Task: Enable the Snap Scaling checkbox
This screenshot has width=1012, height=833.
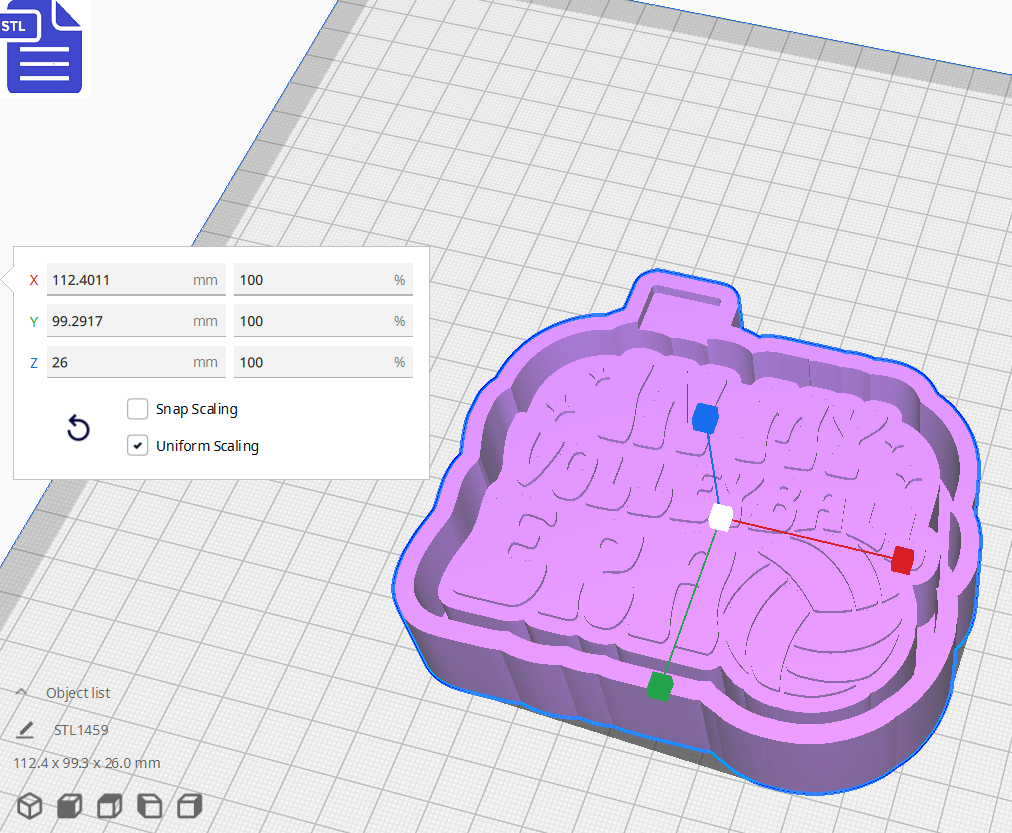Action: click(x=137, y=408)
